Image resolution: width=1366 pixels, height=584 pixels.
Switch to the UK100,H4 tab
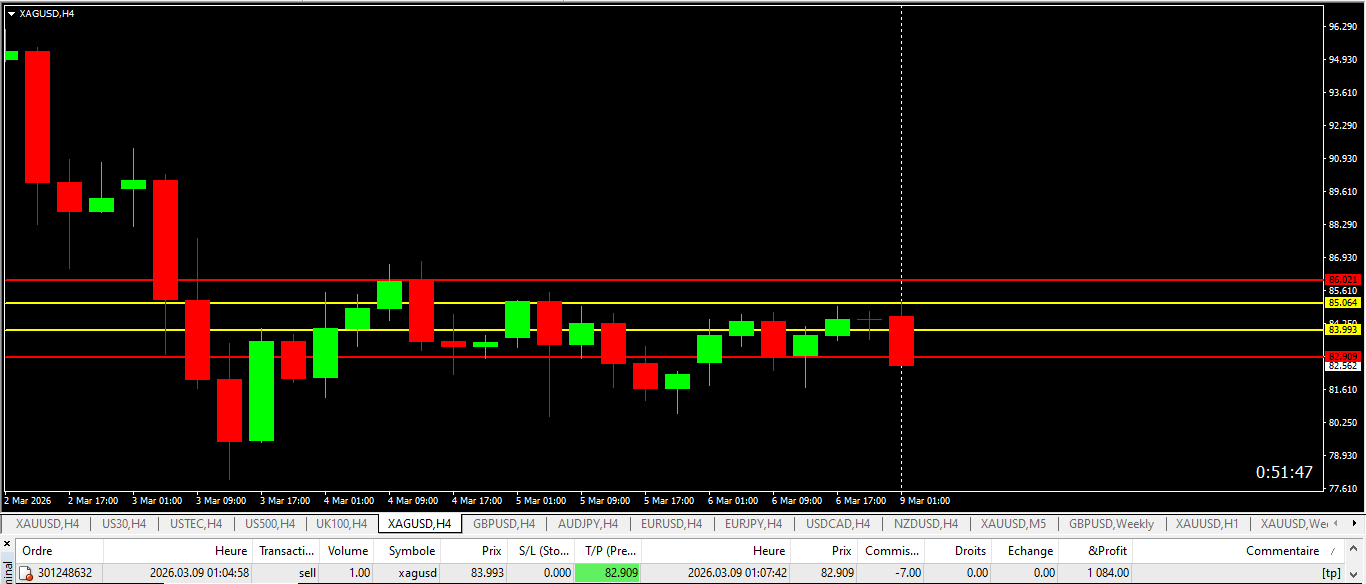(341, 524)
